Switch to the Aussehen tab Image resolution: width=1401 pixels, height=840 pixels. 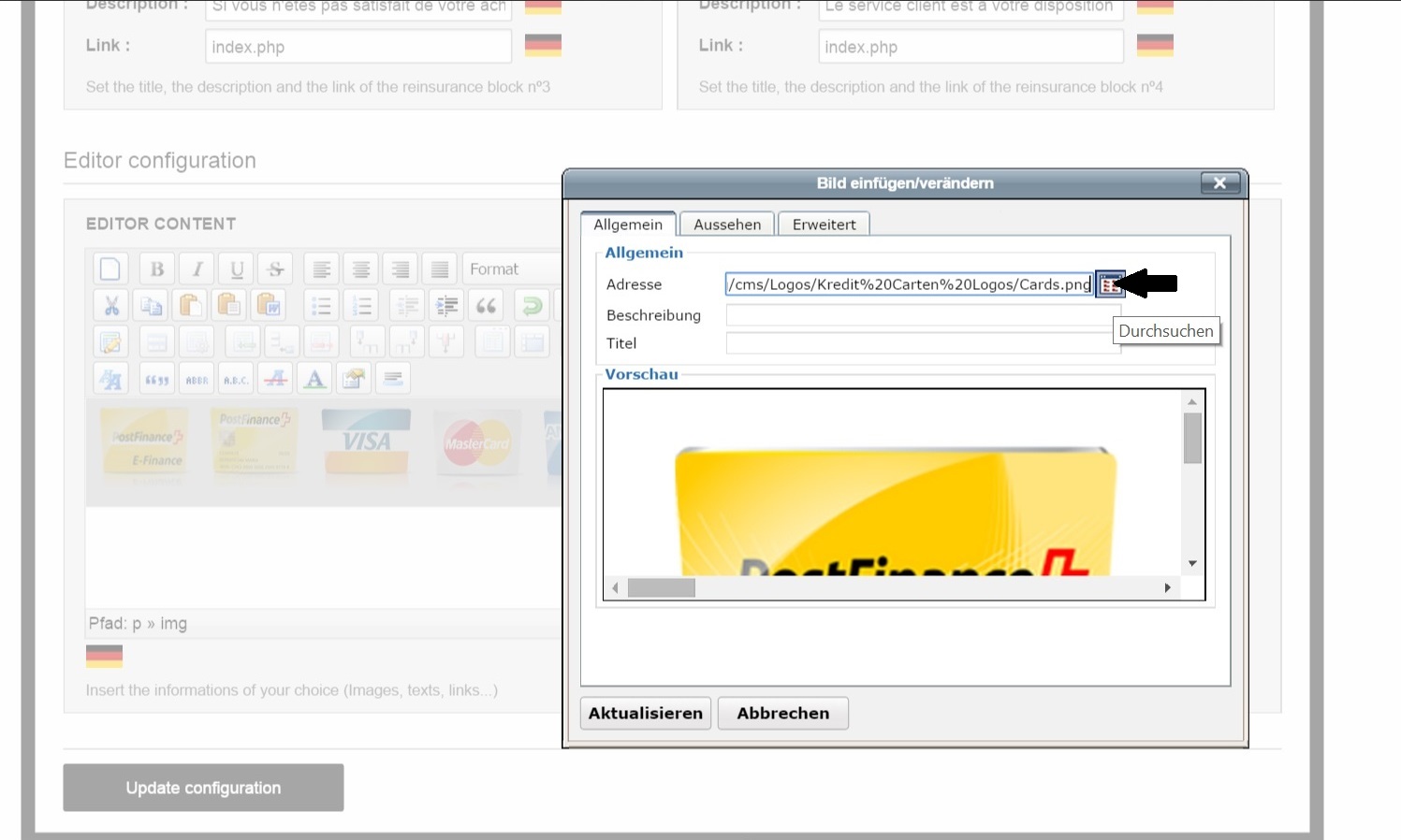[x=727, y=224]
